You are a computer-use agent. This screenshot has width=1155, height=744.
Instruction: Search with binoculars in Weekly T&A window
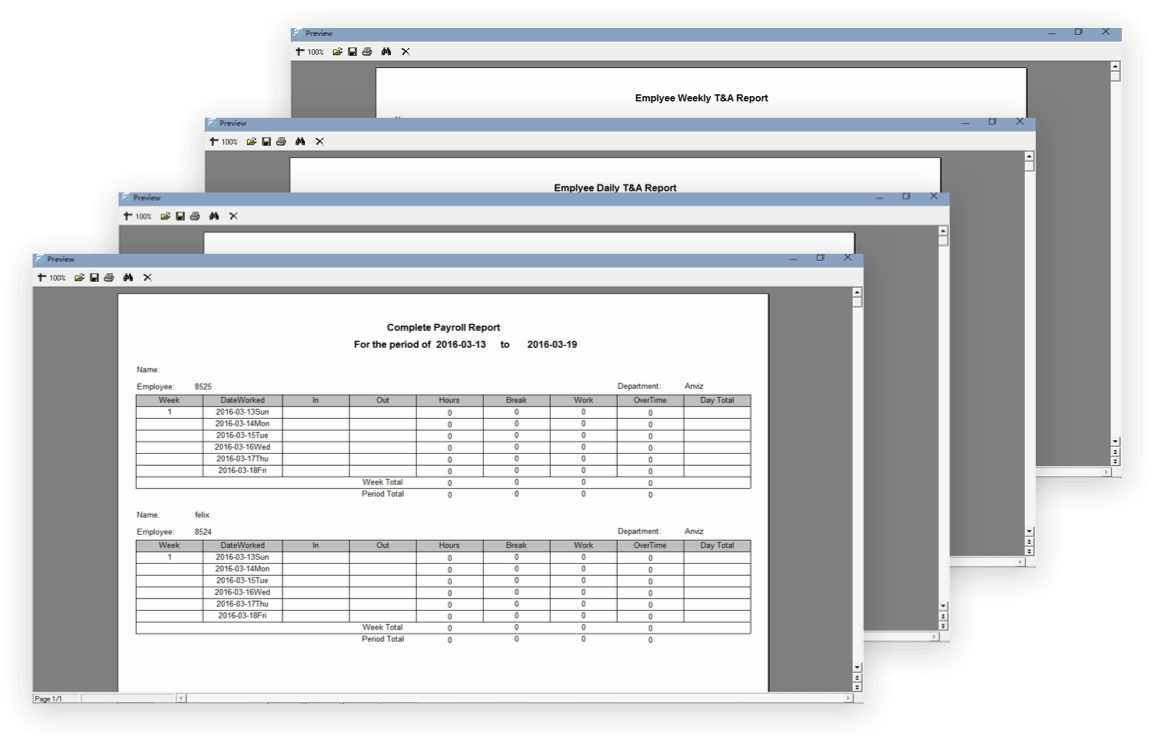386,52
